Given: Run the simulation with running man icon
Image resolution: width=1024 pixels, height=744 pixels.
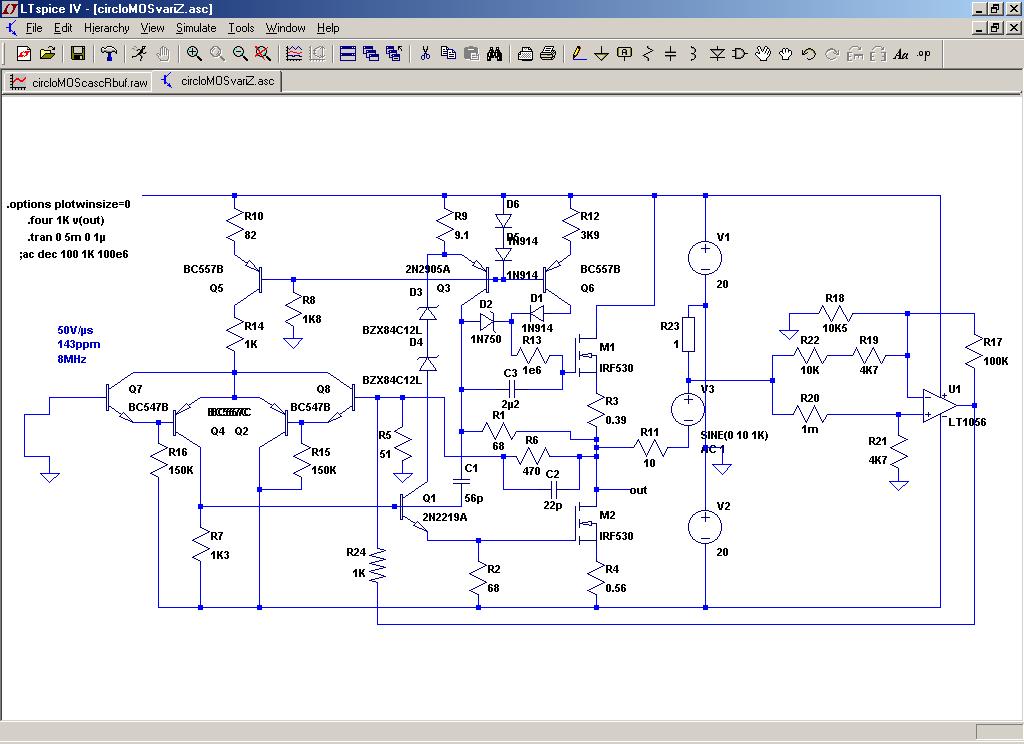Looking at the screenshot, I should 139,54.
